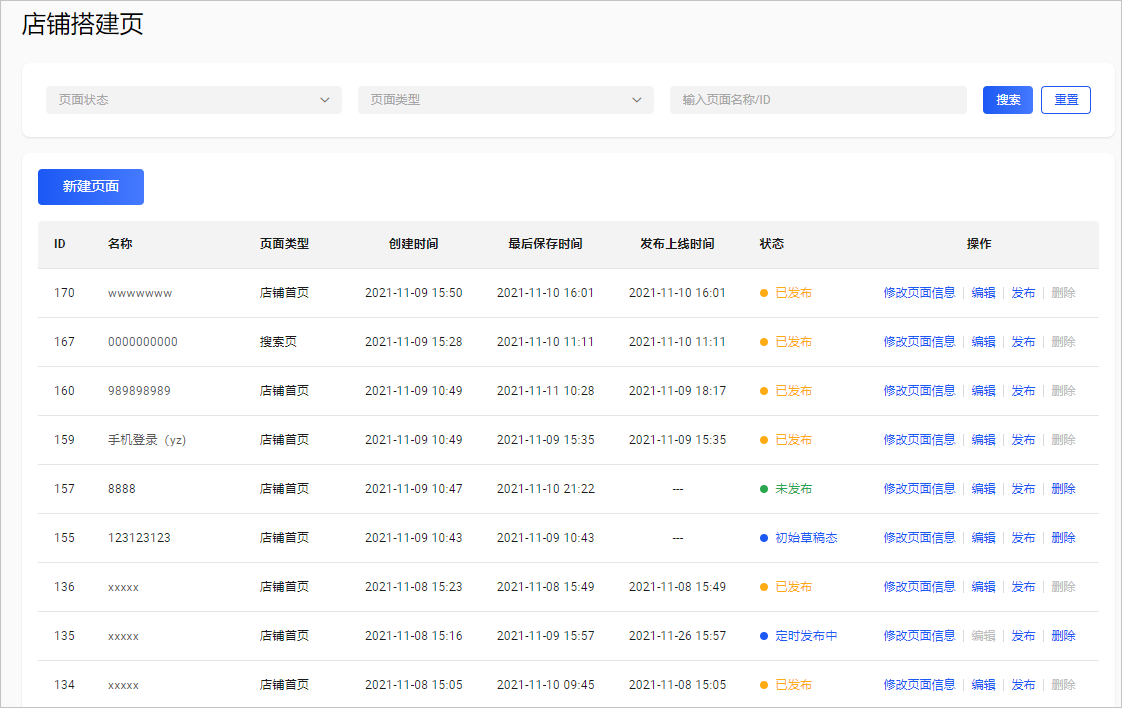1122x708 pixels.
Task: Click 编辑 for row ID 136
Action: pos(983,587)
